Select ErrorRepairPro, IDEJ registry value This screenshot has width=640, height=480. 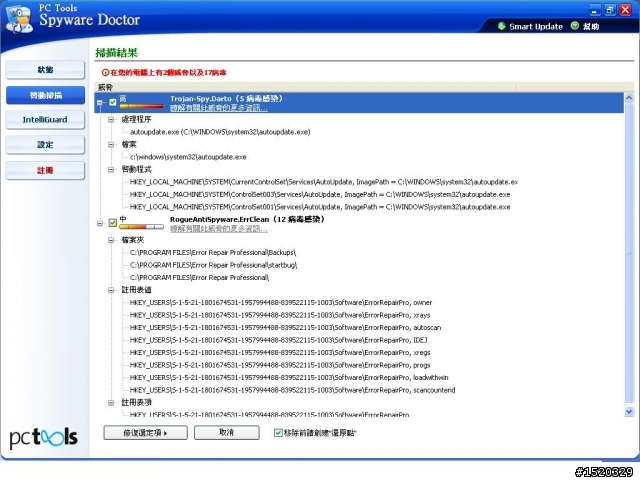coord(279,340)
